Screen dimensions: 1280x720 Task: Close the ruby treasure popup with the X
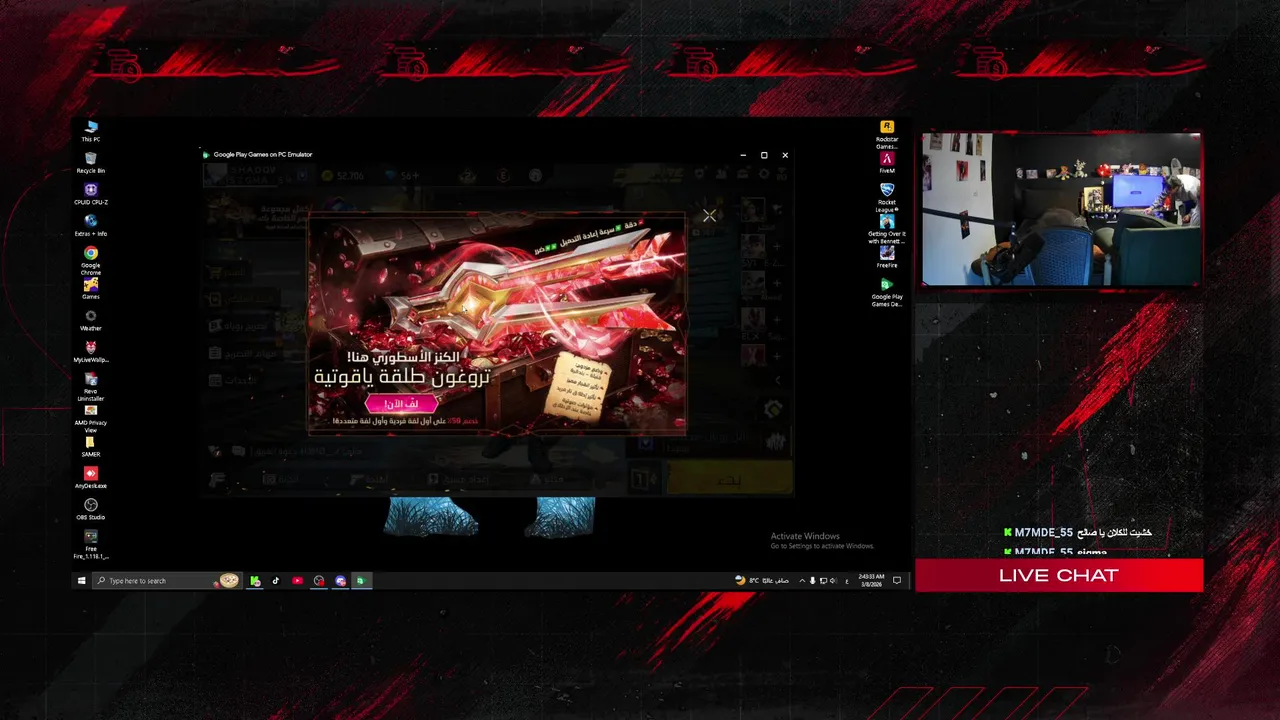coord(709,215)
